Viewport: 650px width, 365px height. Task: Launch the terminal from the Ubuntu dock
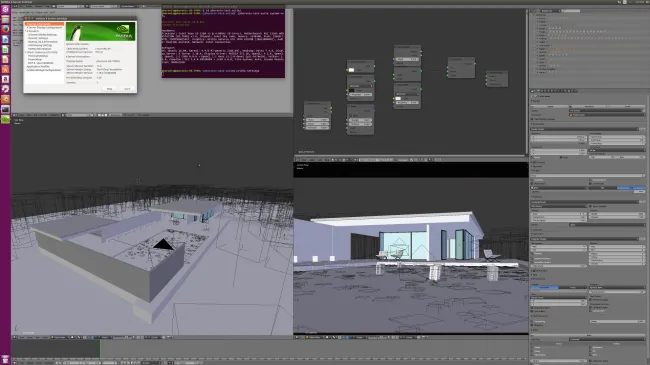tap(5, 109)
